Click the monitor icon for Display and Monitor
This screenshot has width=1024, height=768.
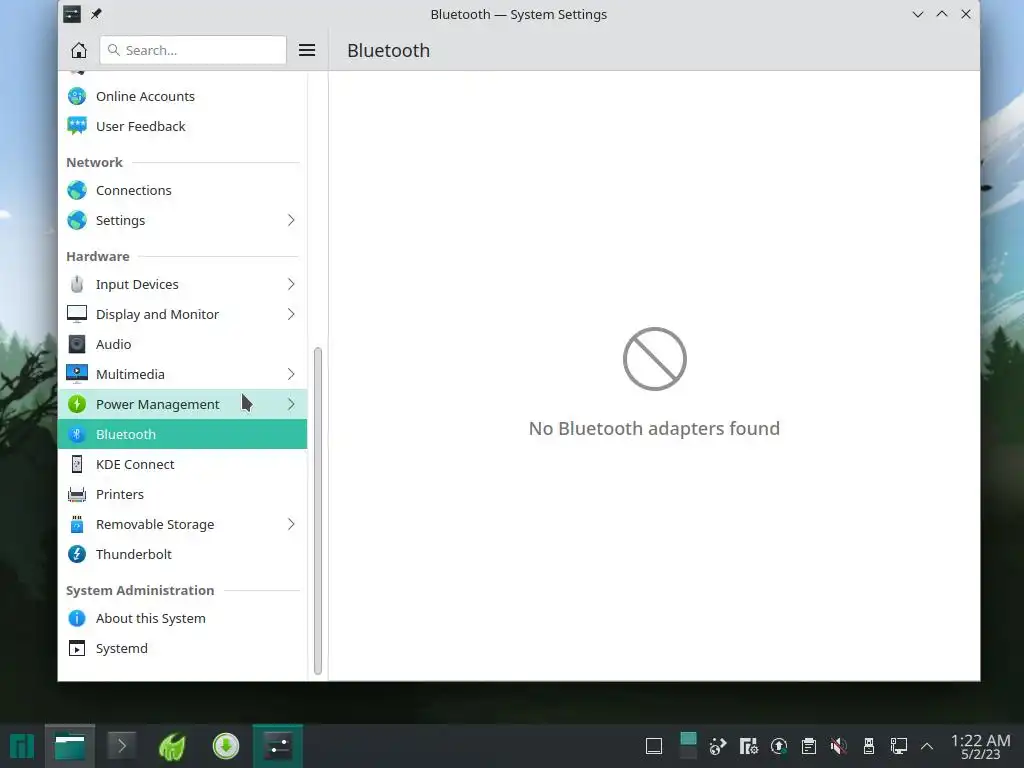click(76, 314)
